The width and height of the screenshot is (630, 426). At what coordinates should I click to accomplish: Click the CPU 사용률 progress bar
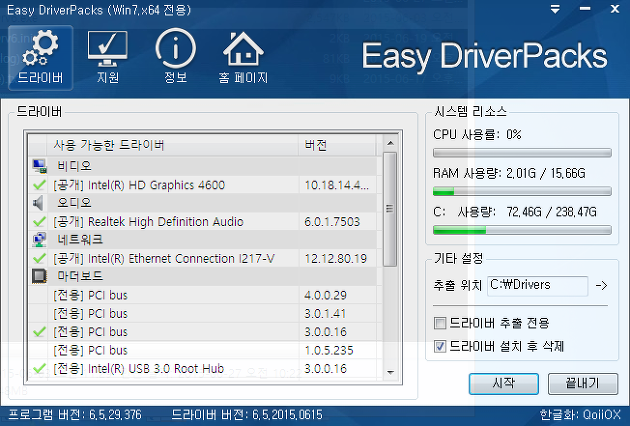point(522,153)
